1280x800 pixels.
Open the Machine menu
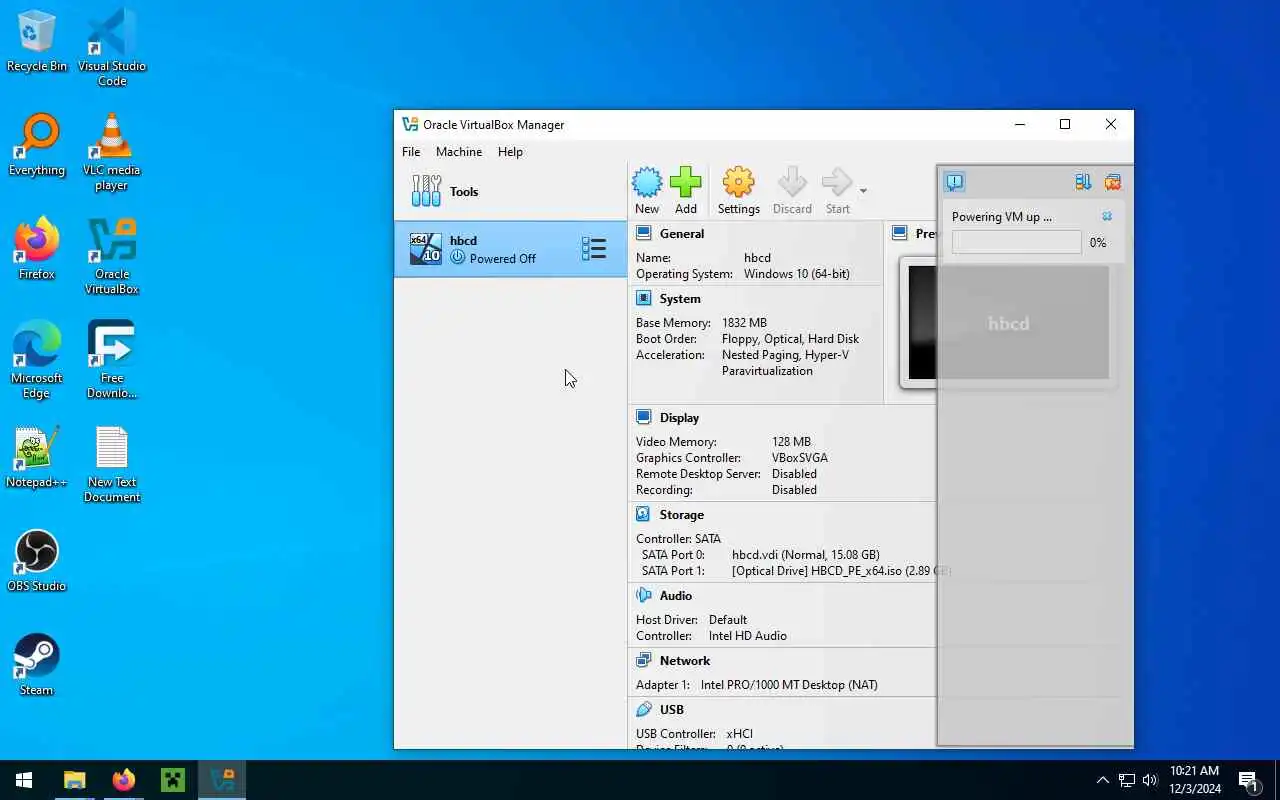pos(459,152)
